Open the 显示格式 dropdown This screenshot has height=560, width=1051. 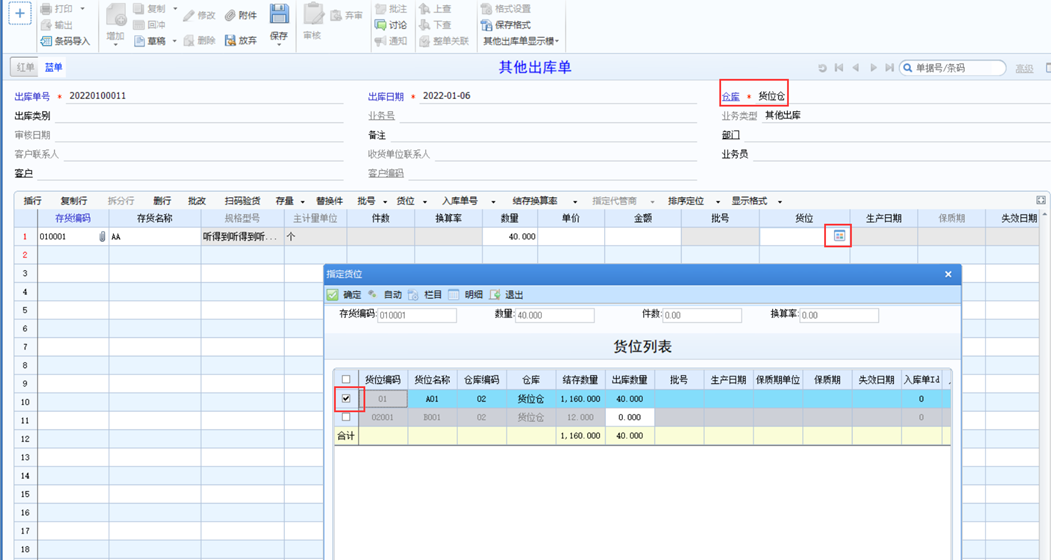780,201
